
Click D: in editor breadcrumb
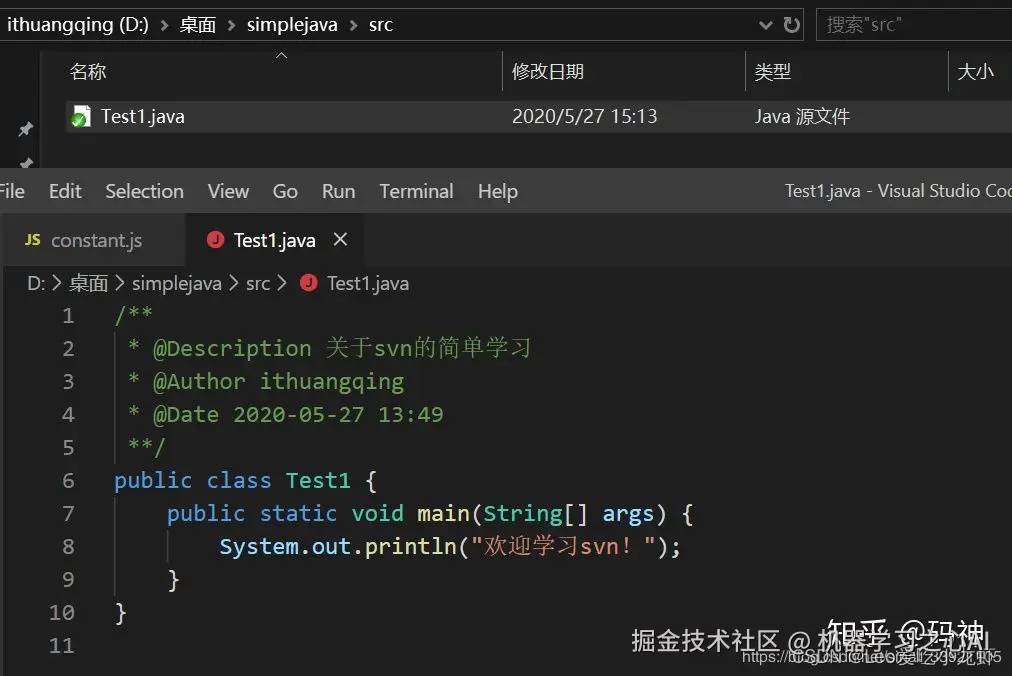pos(36,283)
